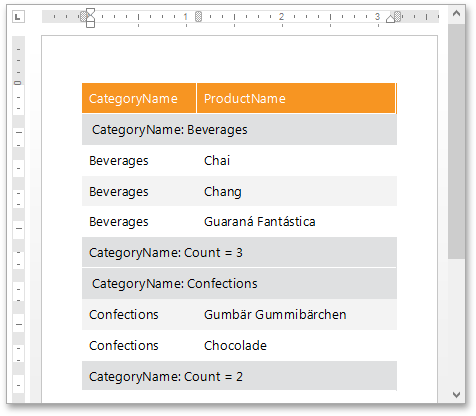This screenshot has height=416, width=476.
Task: Click the tab alignment selector in ruler corner
Action: (18, 16)
